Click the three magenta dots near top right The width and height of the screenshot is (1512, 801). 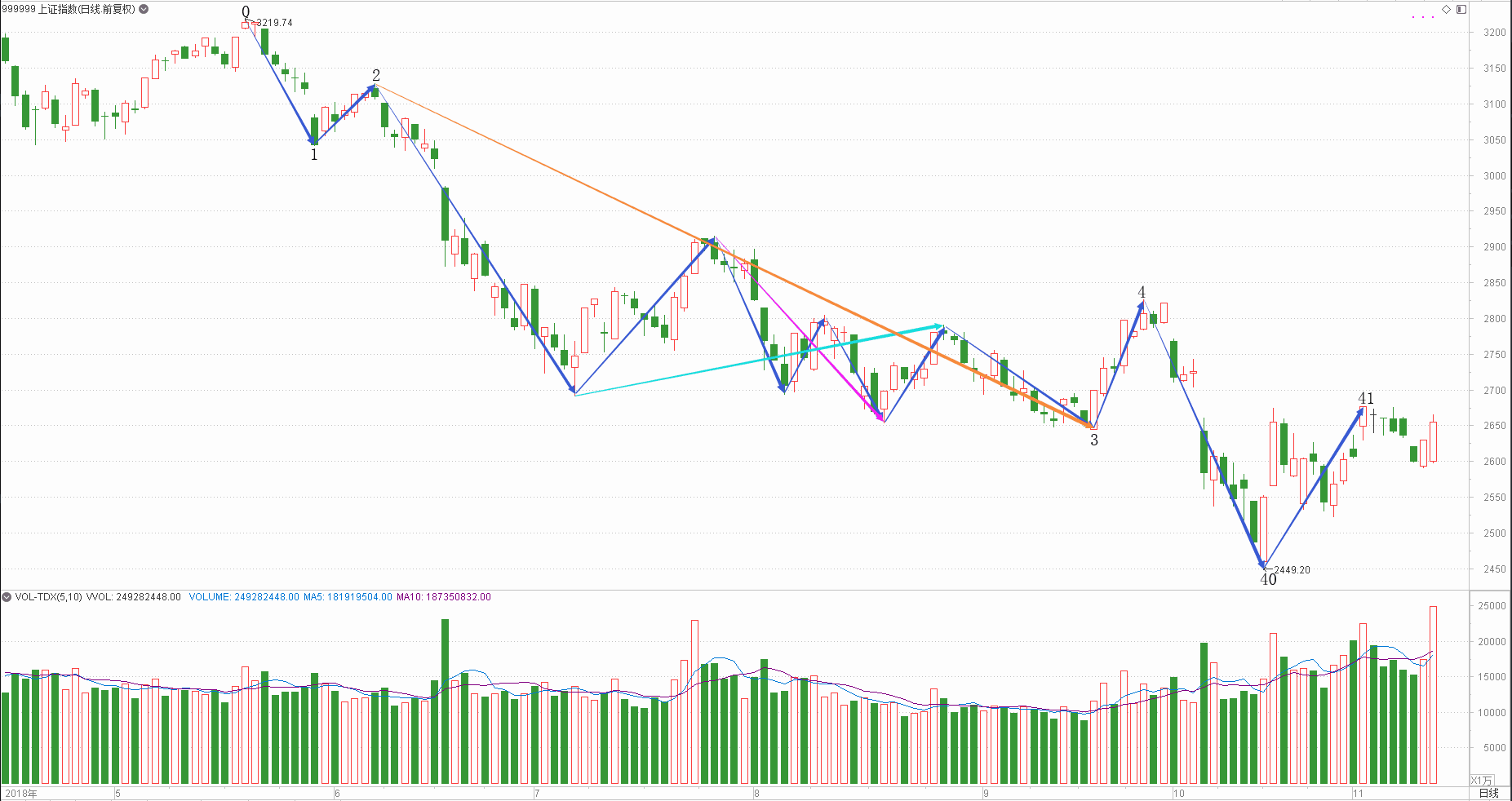tap(1422, 17)
